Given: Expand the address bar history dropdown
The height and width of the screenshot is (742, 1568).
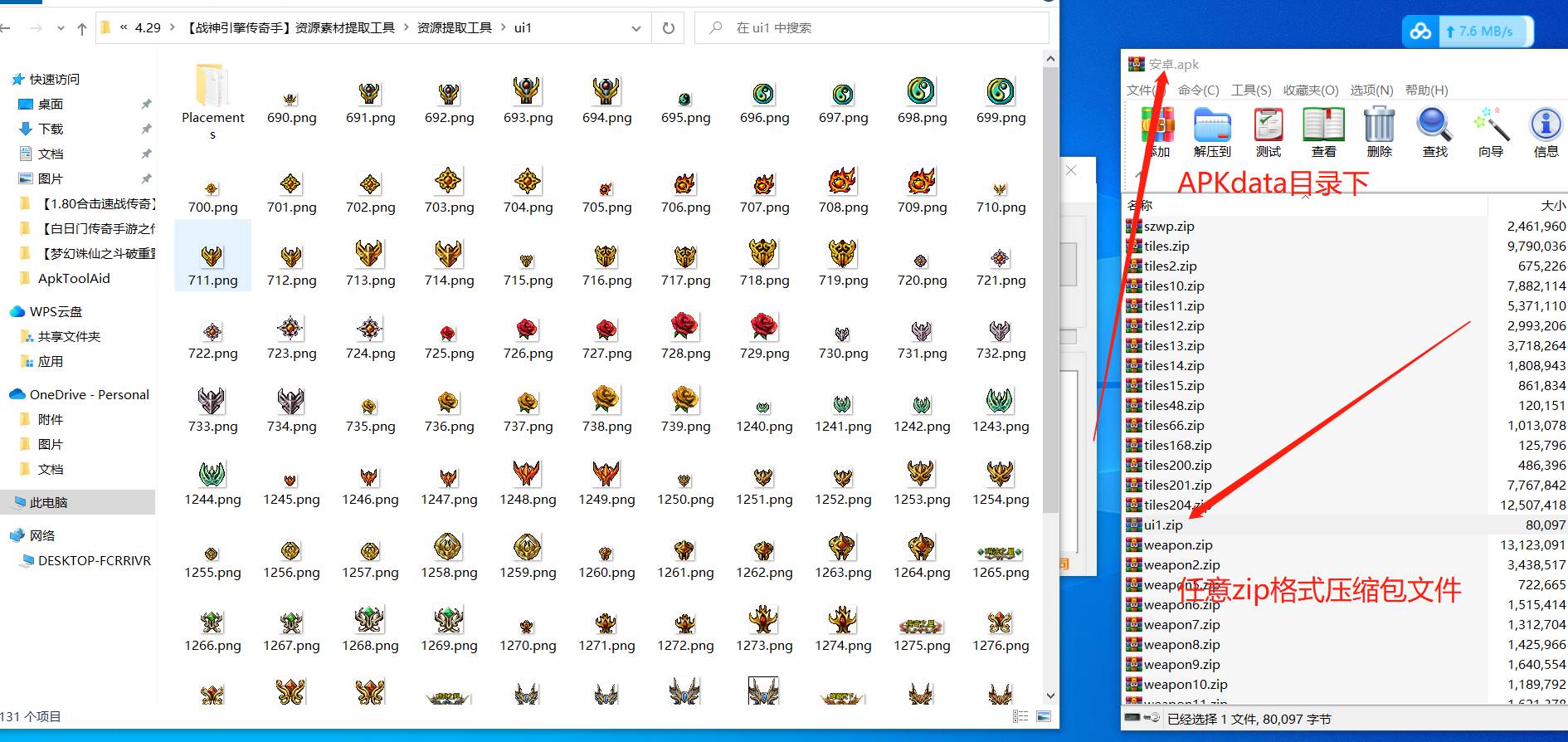Looking at the screenshot, I should pyautogui.click(x=636, y=28).
